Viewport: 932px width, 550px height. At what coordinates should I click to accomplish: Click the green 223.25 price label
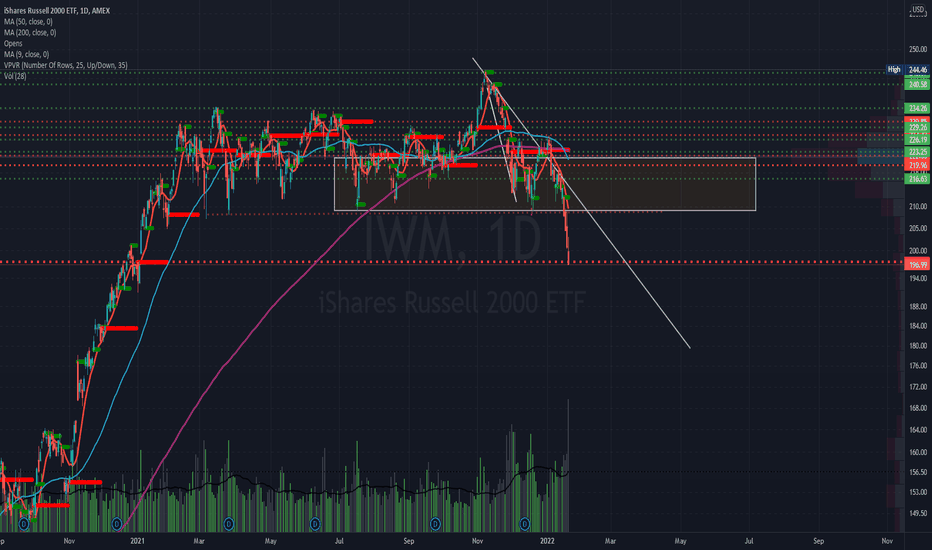[917, 152]
